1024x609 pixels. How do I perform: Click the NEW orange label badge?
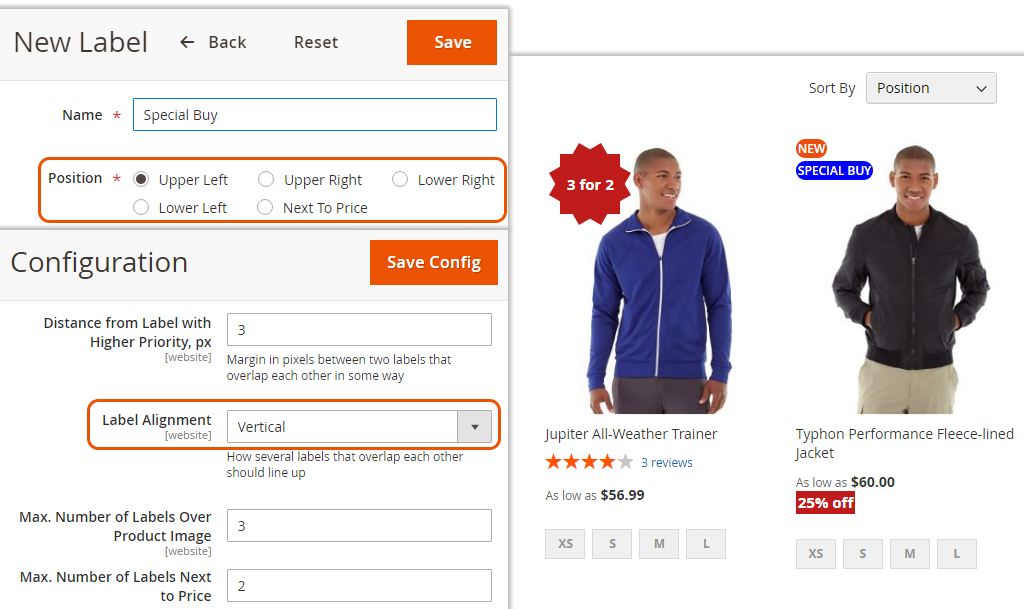point(811,149)
